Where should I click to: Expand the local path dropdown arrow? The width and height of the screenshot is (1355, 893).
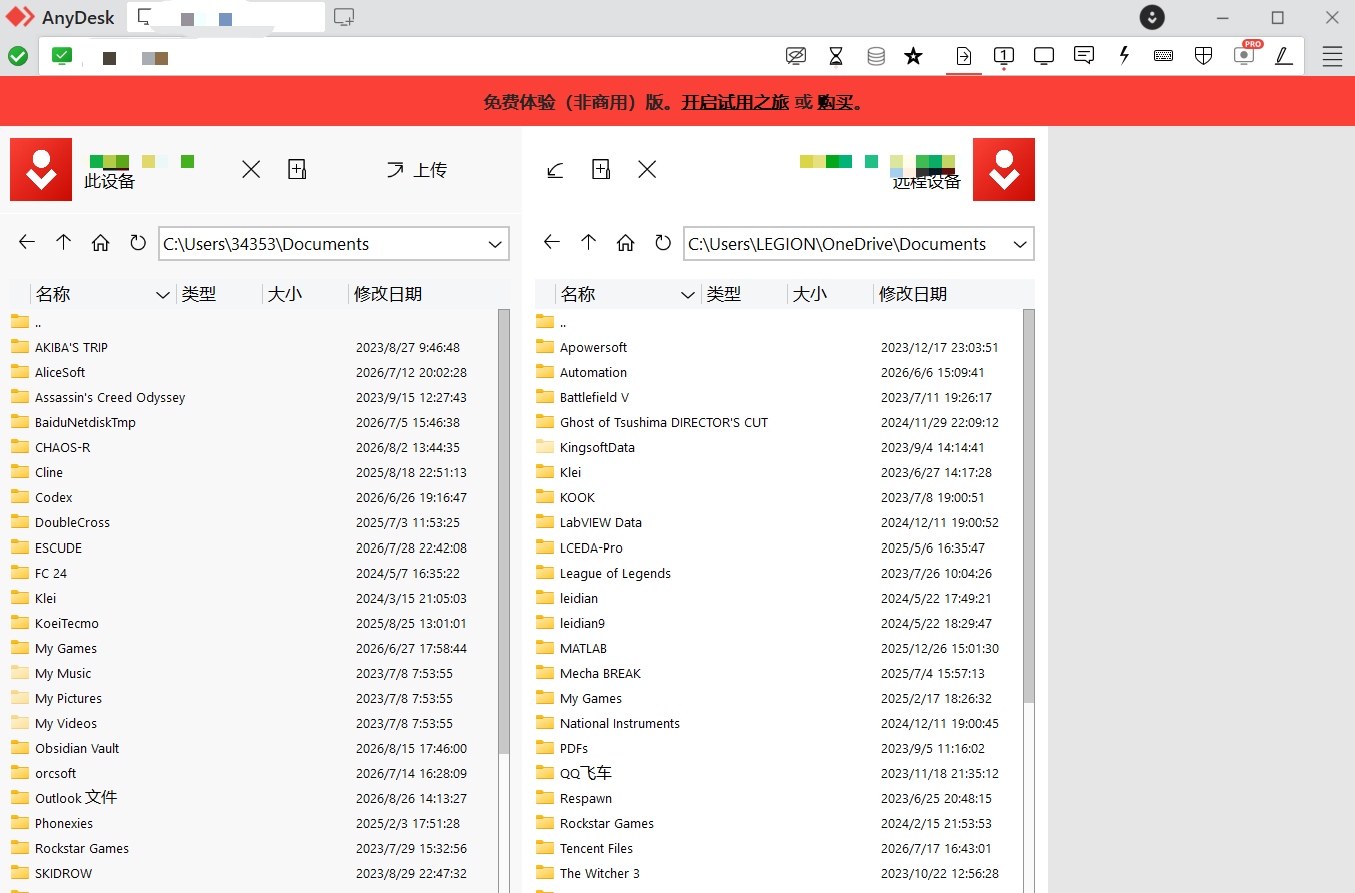click(x=495, y=244)
